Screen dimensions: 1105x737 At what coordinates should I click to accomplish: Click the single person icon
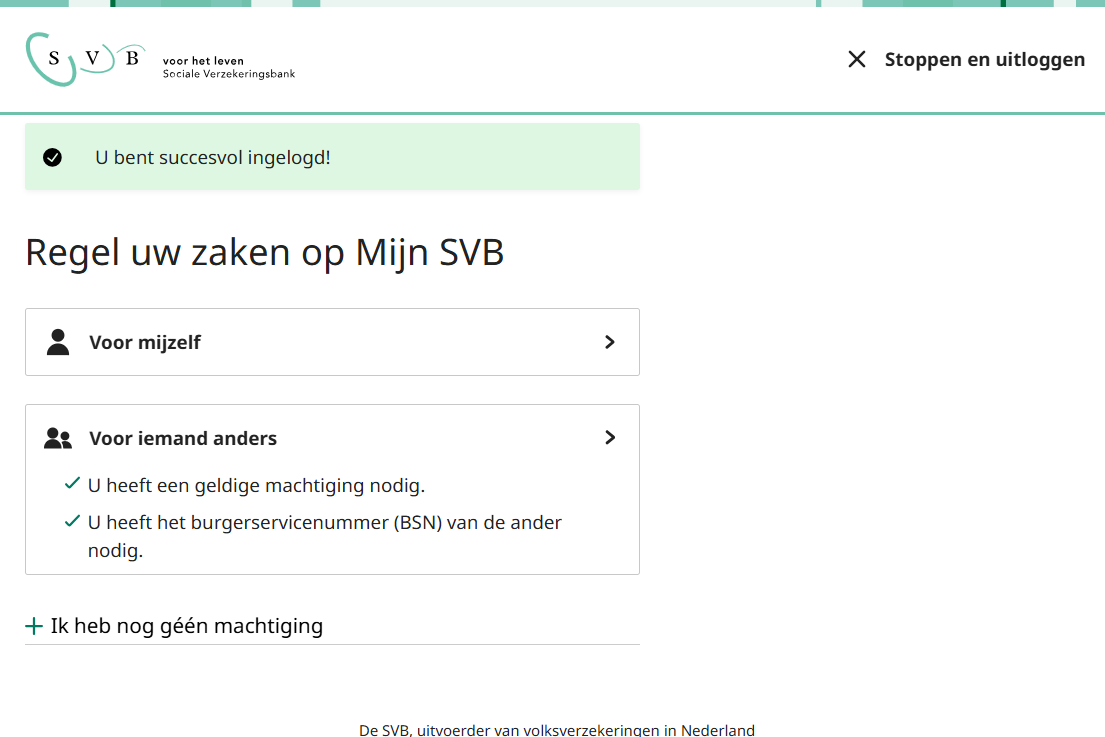(x=58, y=342)
